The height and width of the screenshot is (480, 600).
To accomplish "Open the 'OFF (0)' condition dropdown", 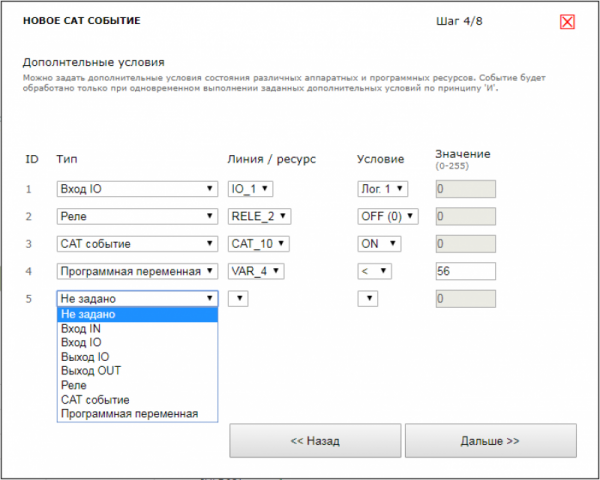I will click(388, 216).
